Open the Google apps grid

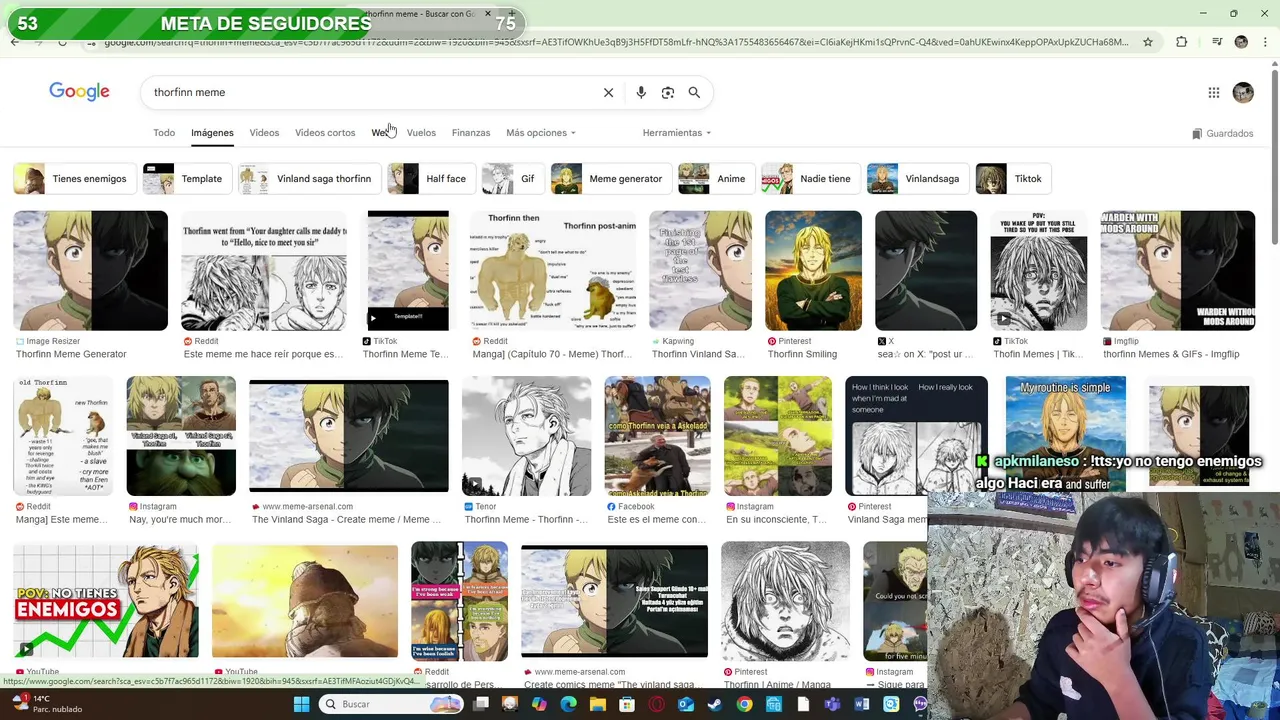1214,93
